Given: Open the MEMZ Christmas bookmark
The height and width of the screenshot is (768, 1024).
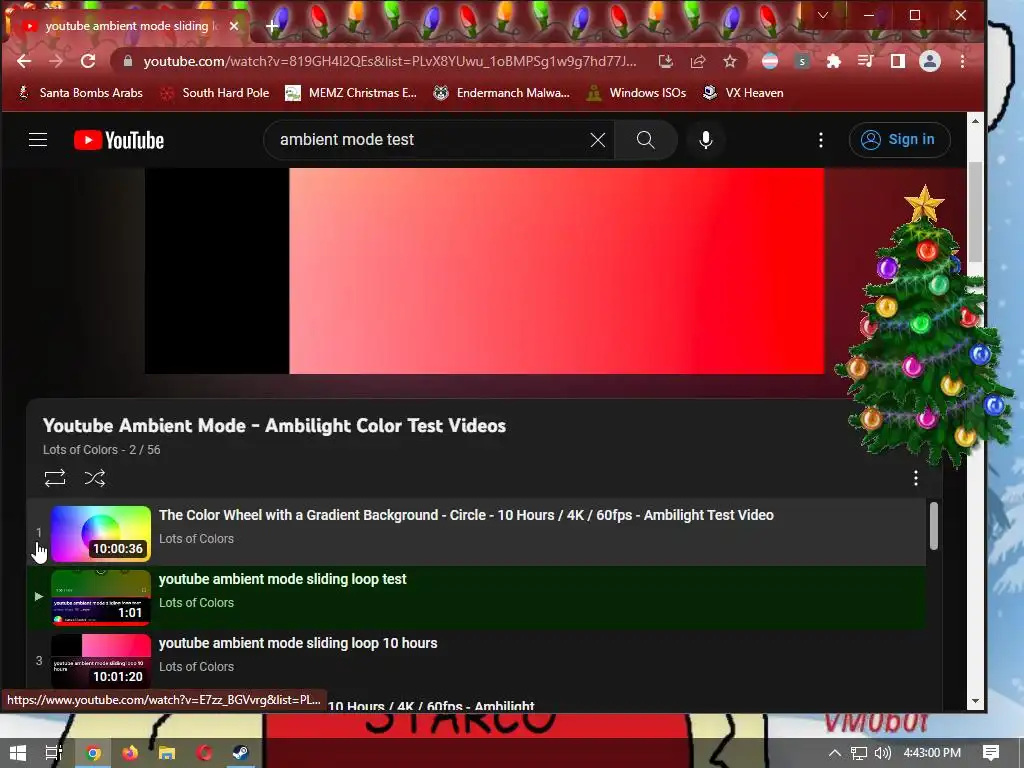Looking at the screenshot, I should pos(351,93).
